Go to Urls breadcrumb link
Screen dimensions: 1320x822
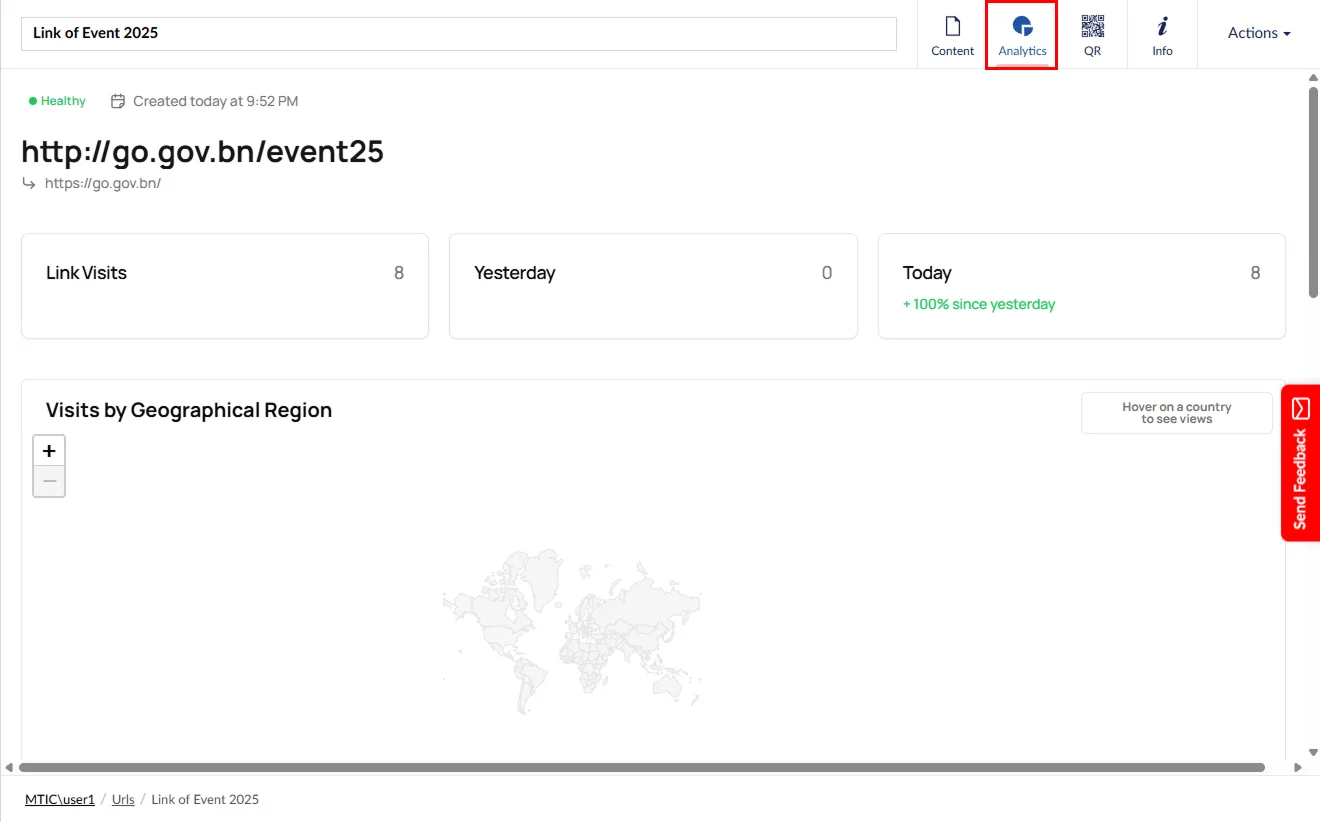(123, 799)
